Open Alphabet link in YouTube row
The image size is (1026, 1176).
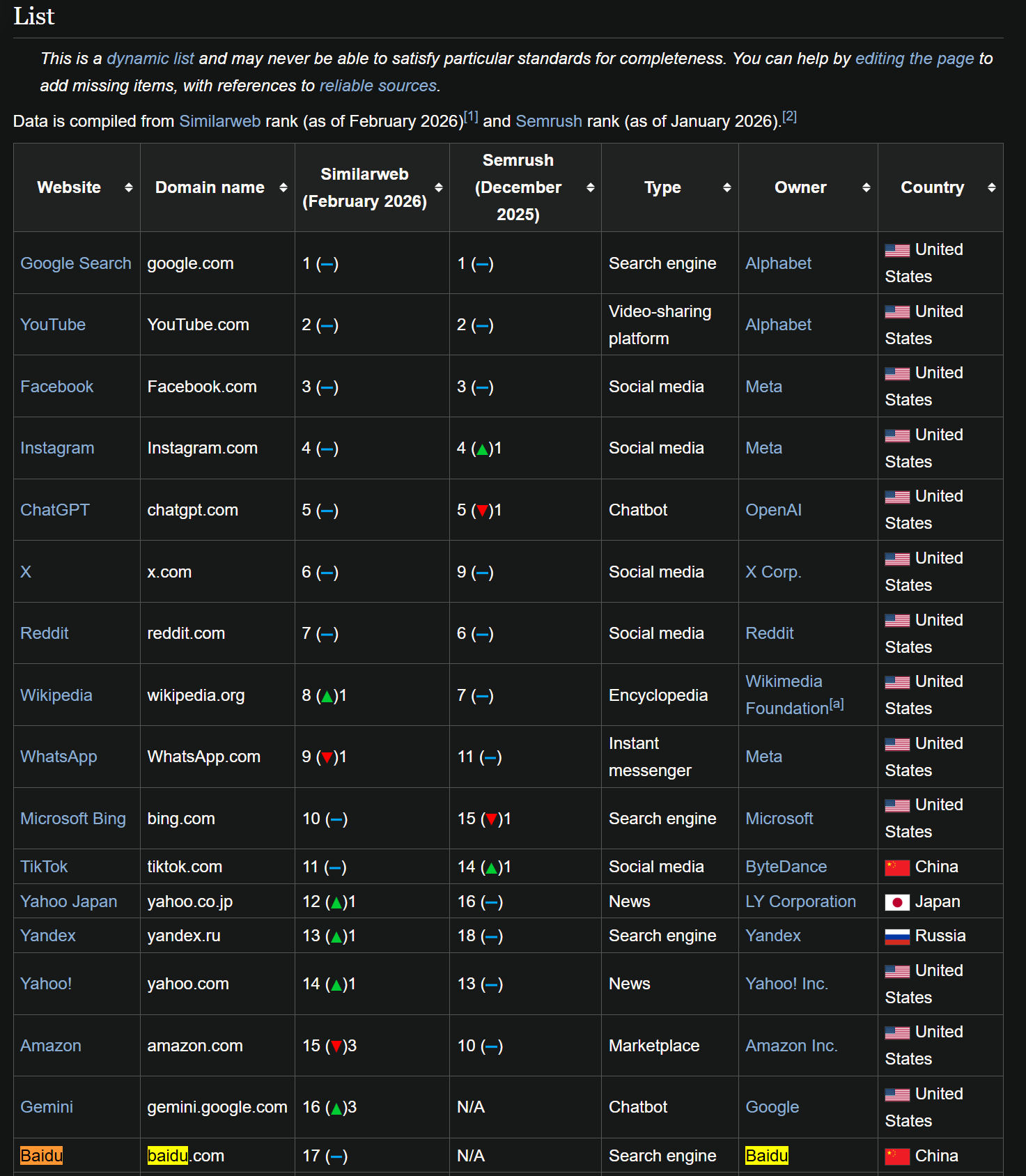(x=779, y=325)
